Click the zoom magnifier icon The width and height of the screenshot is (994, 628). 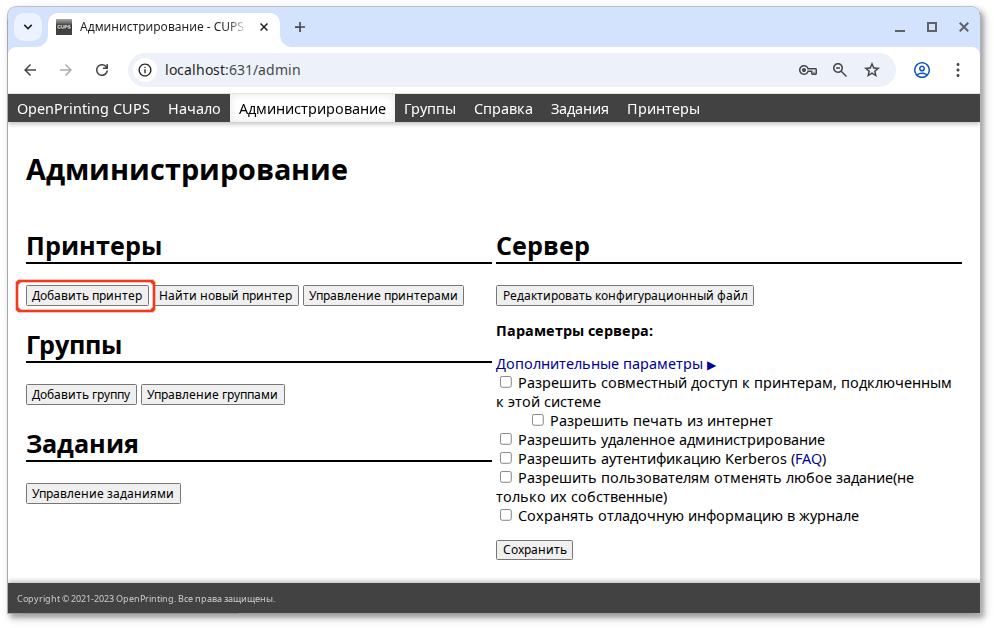pos(839,70)
